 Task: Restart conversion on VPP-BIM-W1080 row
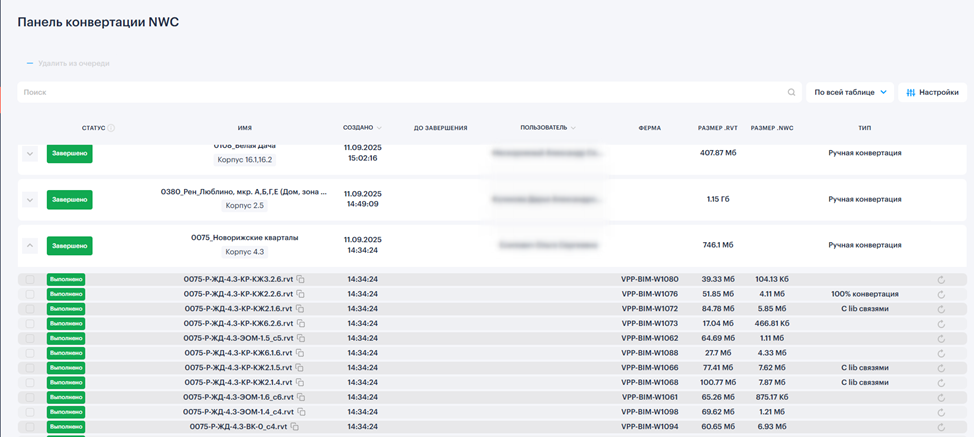pos(941,280)
